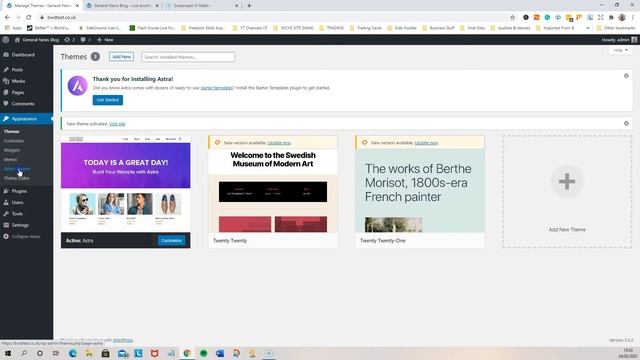
Task: Open Posts in the sidebar
Action: tap(17, 70)
